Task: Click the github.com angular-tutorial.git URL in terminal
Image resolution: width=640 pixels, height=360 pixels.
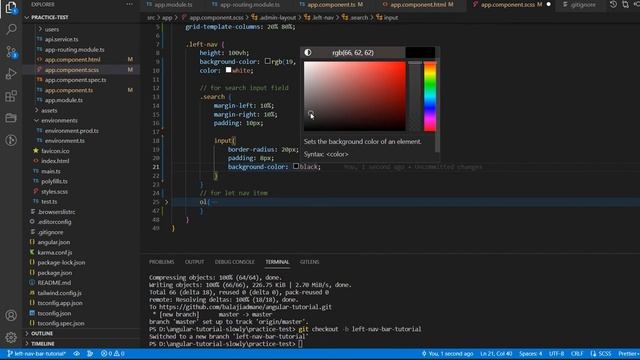Action: (x=245, y=307)
